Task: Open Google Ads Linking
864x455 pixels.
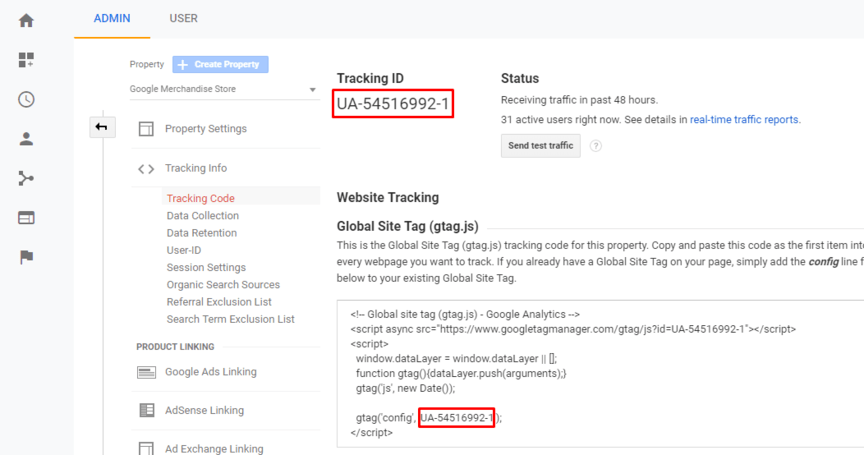Action: (x=211, y=372)
